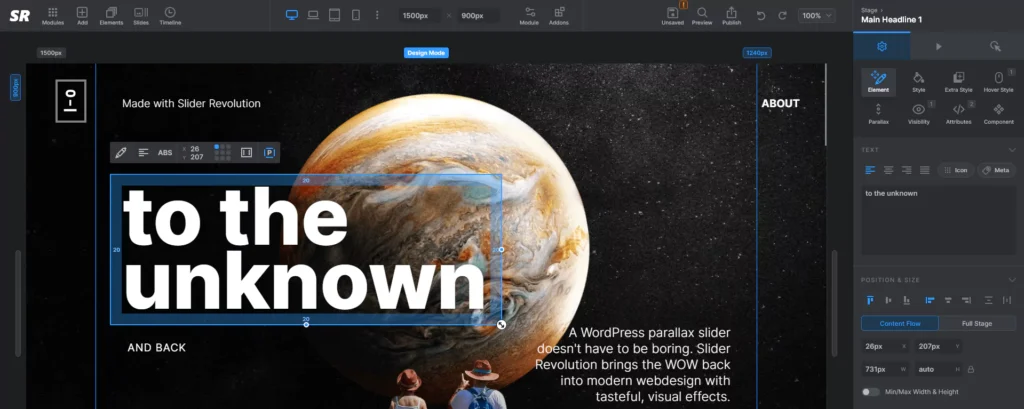Switch to tablet device view

tap(335, 15)
